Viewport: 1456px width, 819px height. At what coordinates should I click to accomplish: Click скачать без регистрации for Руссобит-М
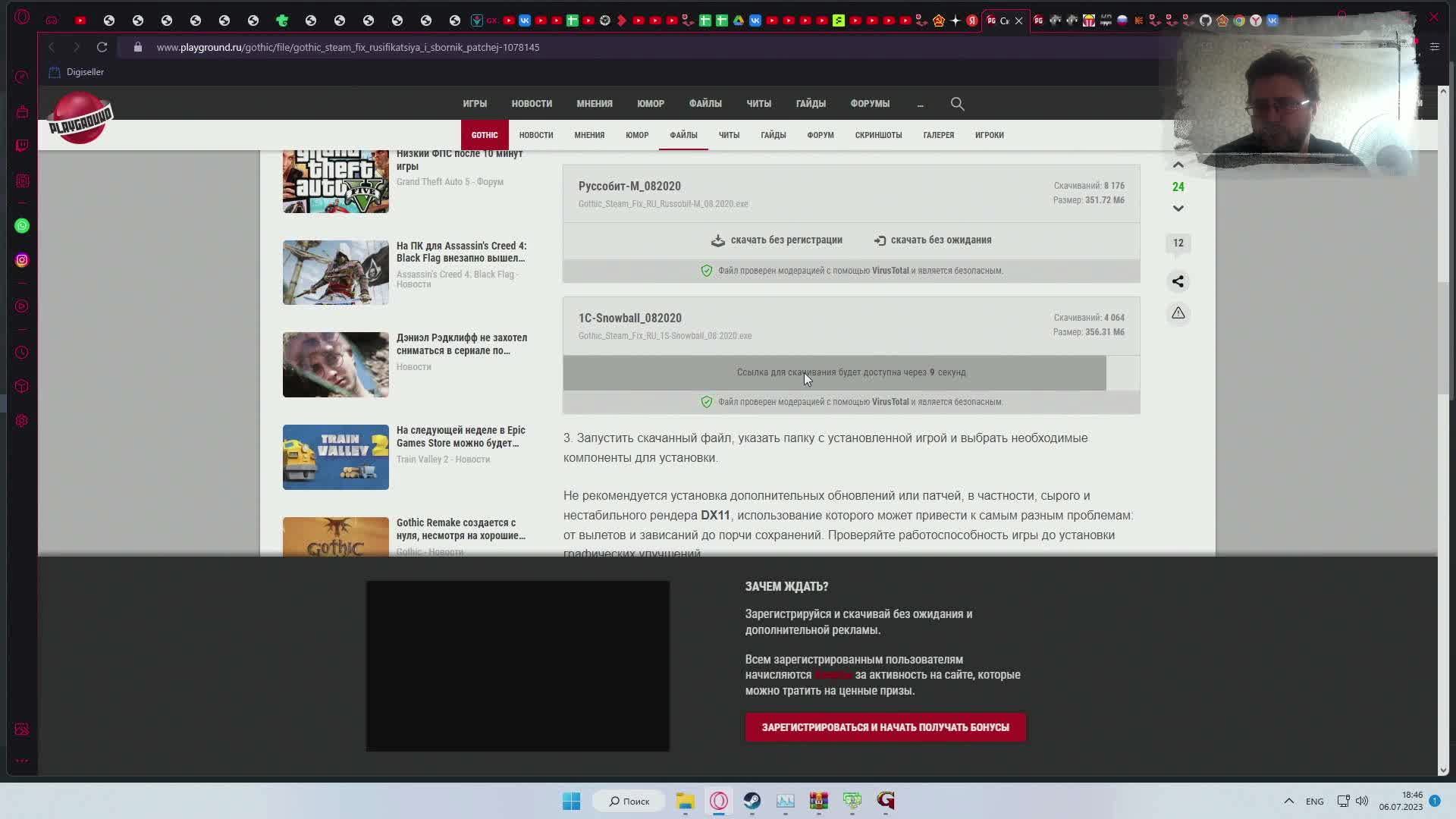point(777,240)
